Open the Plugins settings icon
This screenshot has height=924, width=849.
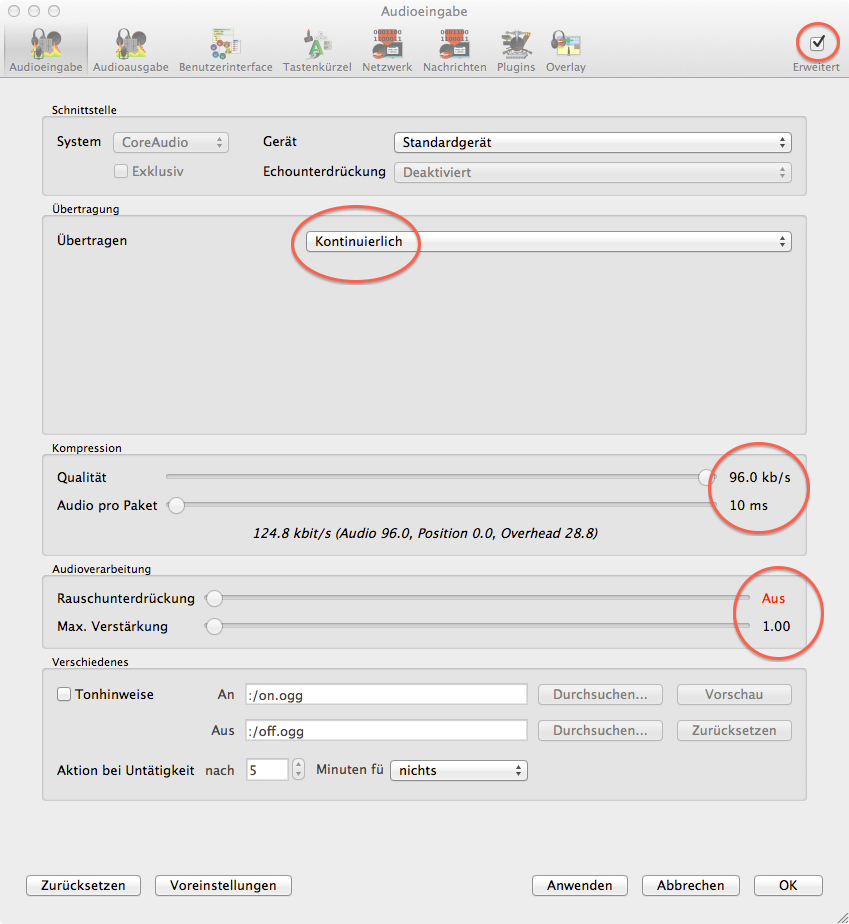point(516,46)
